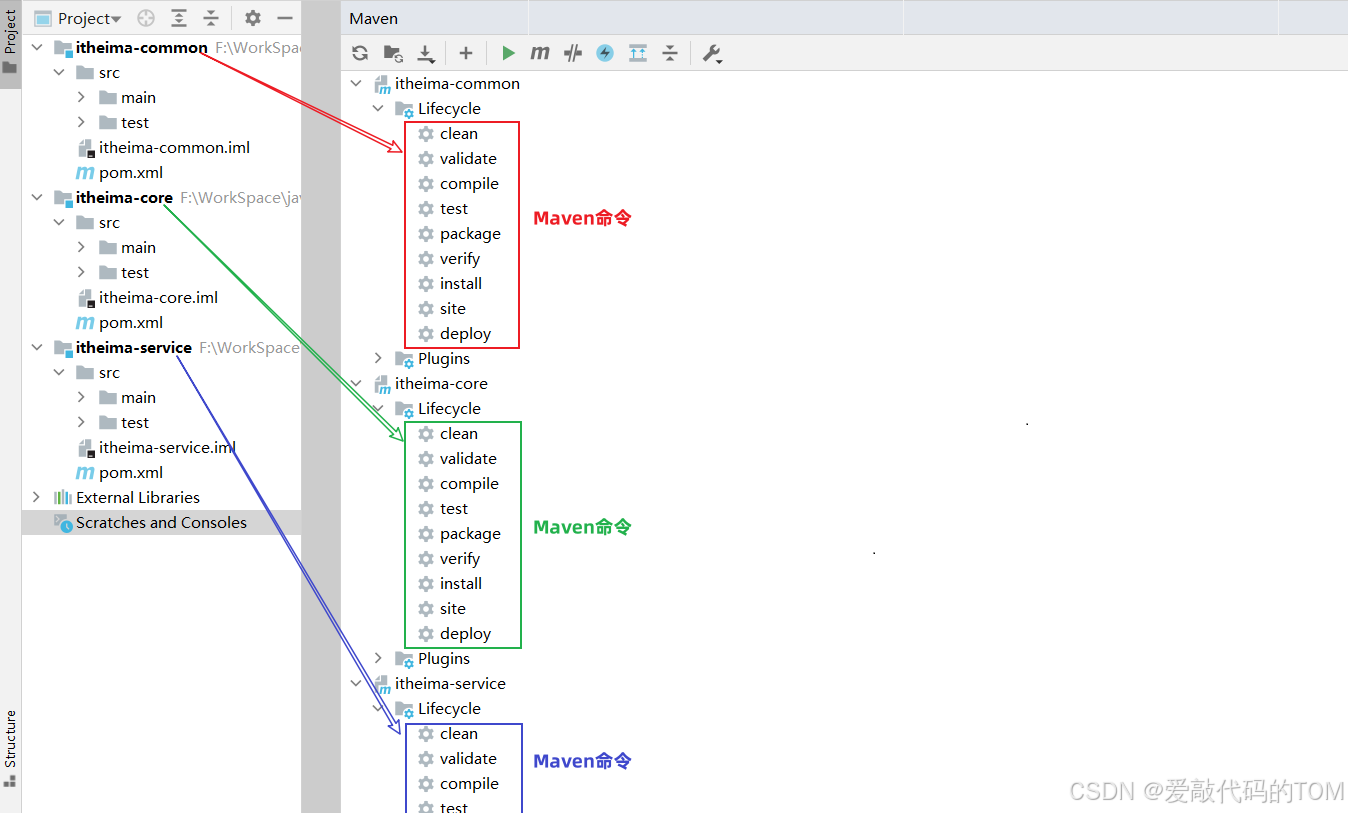Select main folder under itheima-service
1348x813 pixels.
pyautogui.click(x=127, y=397)
